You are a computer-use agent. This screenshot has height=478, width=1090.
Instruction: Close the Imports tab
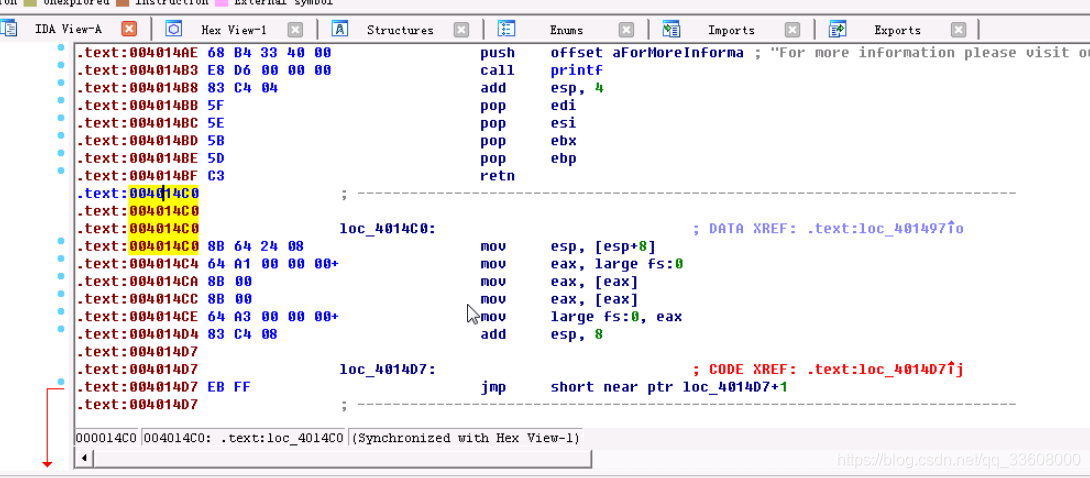tap(792, 30)
